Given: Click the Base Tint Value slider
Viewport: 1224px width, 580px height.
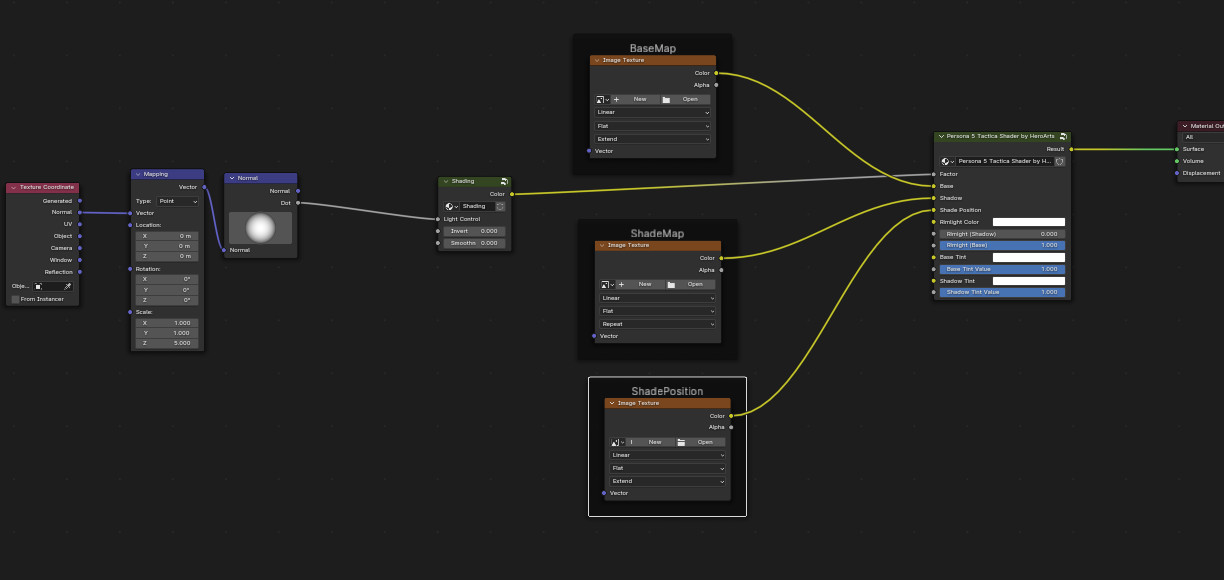Looking at the screenshot, I should click(x=1001, y=269).
